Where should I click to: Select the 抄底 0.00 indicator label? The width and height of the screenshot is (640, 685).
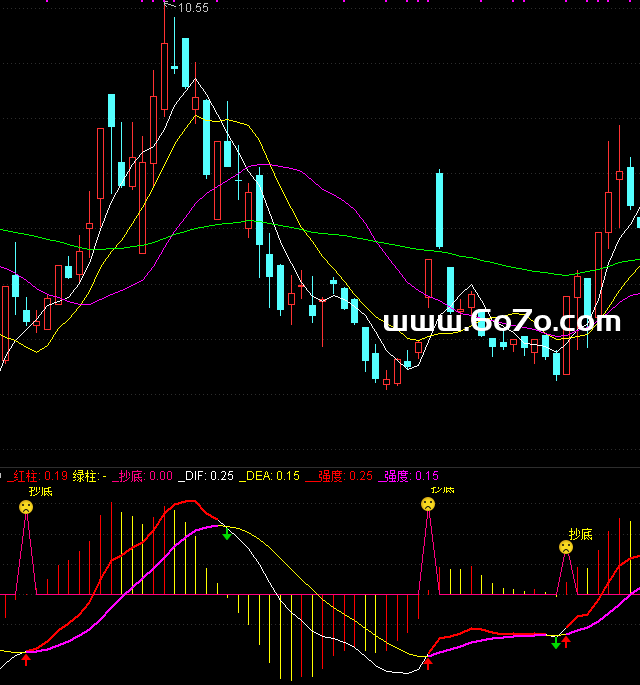click(x=143, y=477)
